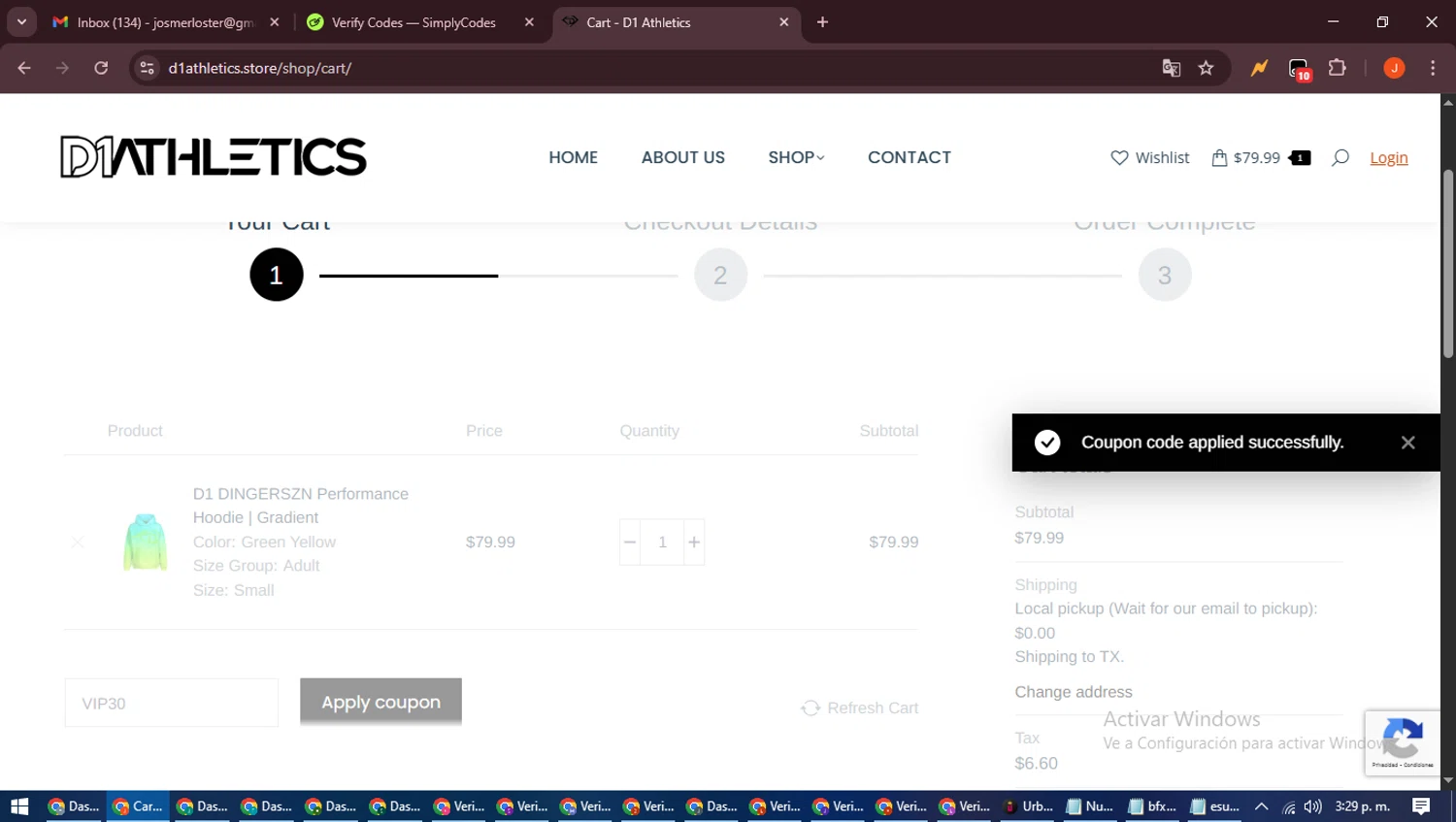The width and height of the screenshot is (1456, 822).
Task: Go back to the previous page
Action: 24,68
